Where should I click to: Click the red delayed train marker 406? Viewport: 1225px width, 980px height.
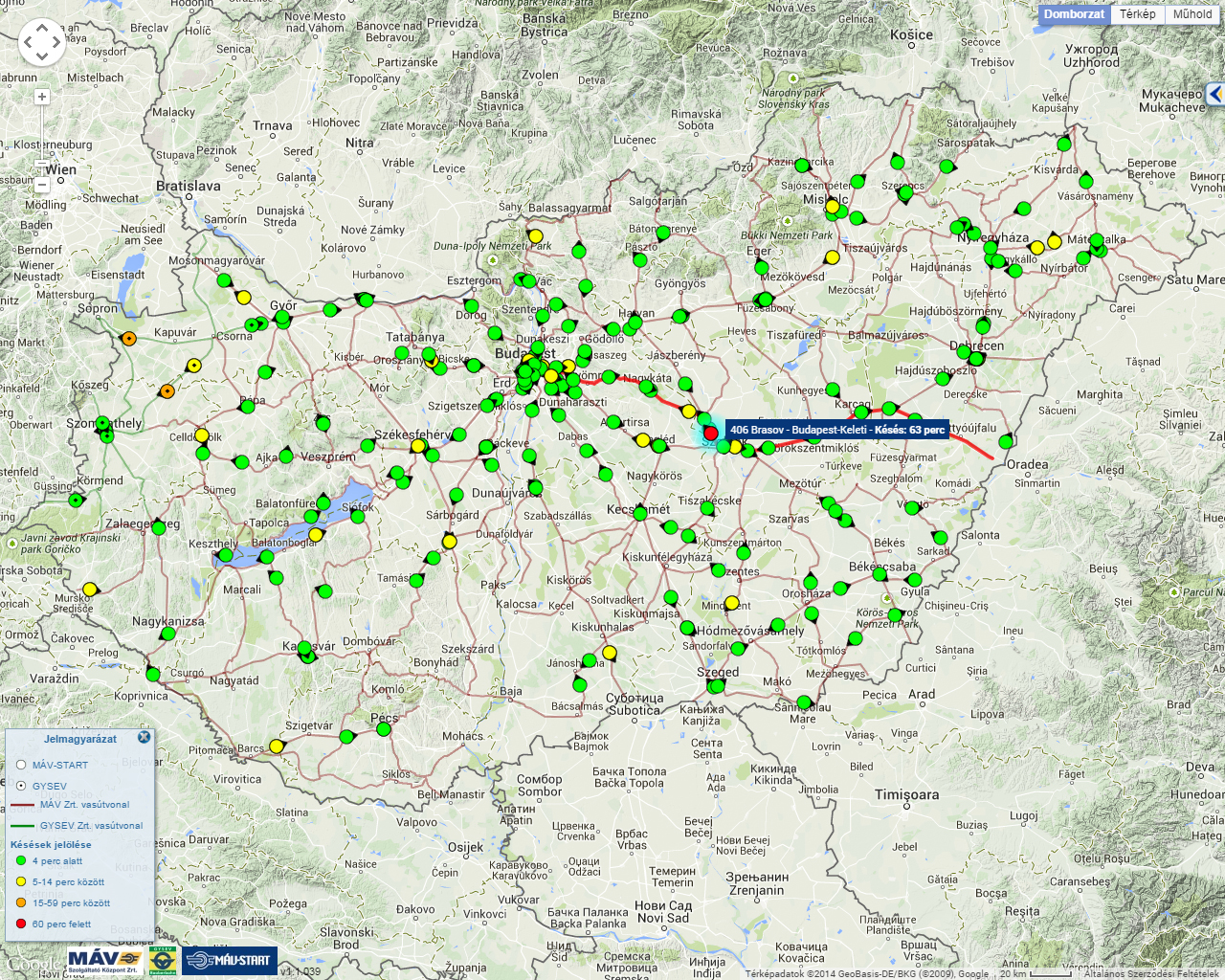710,433
